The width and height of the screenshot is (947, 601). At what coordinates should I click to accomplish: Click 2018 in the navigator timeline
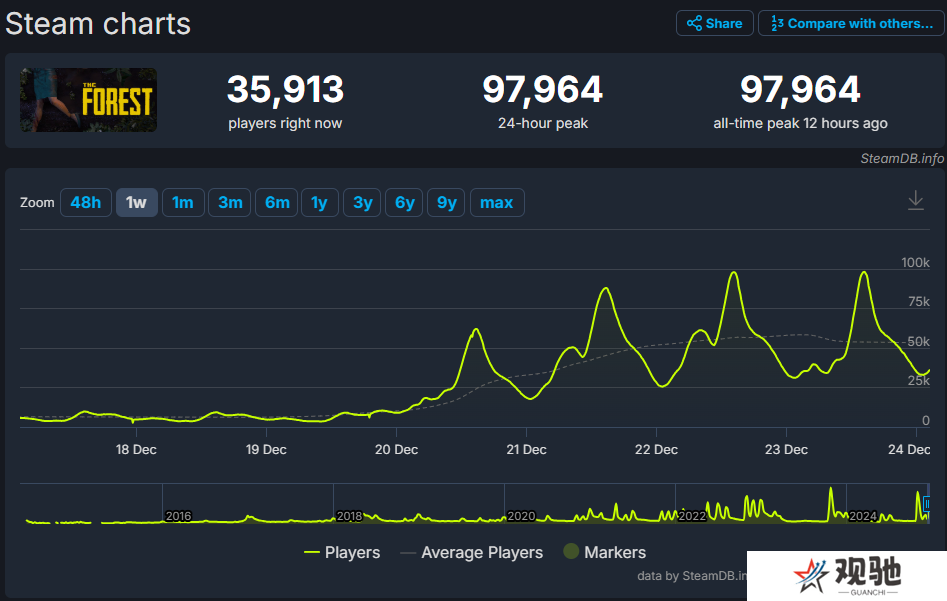tap(349, 516)
